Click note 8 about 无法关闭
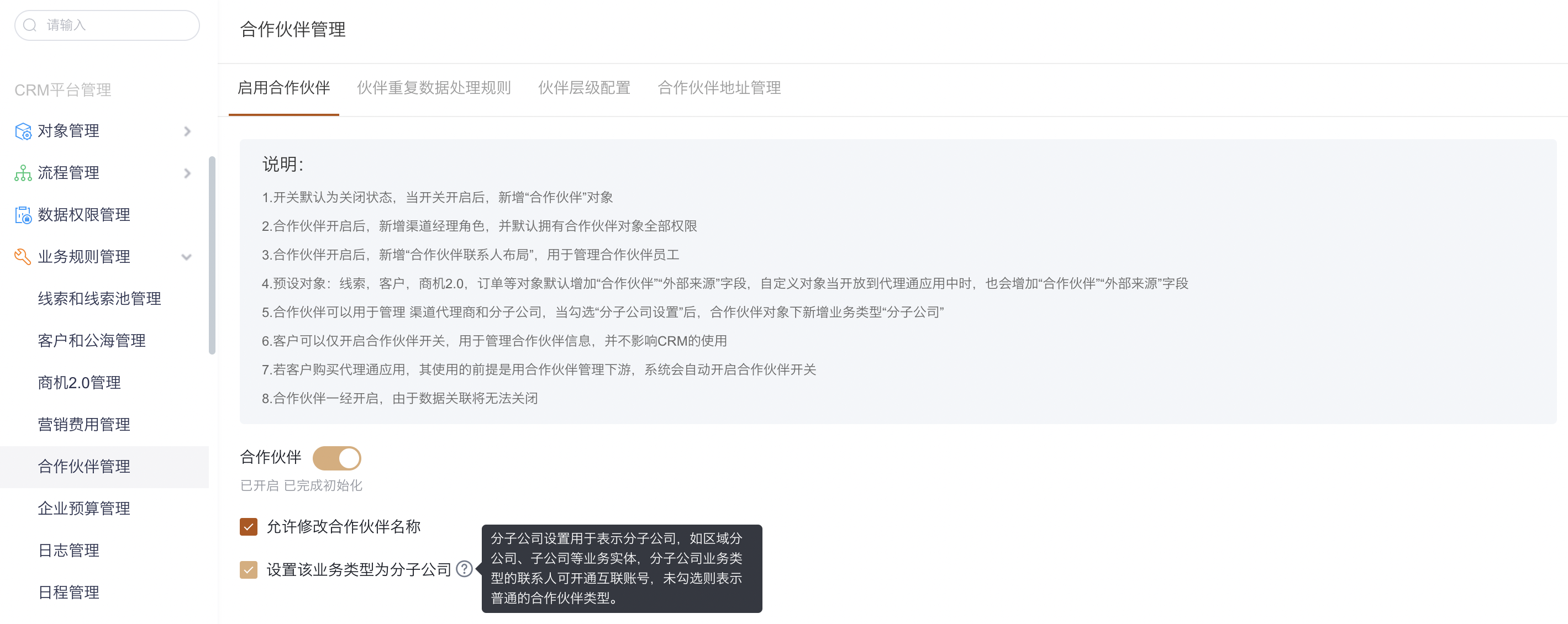 tap(400, 399)
